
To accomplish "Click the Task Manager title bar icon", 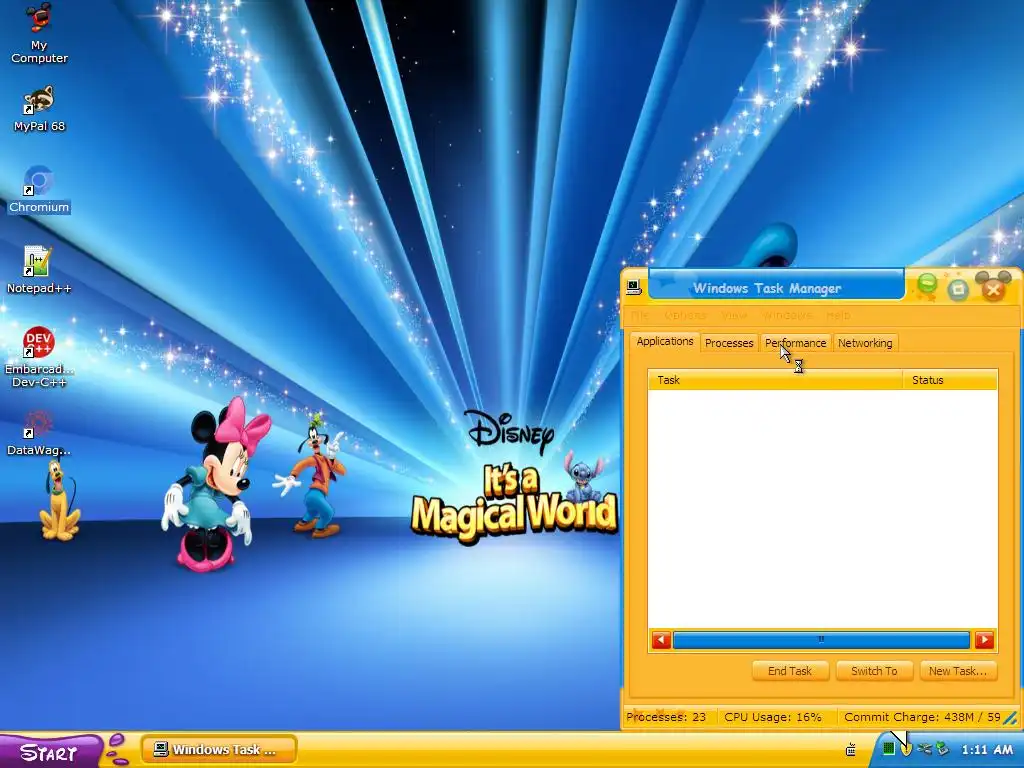I will click(x=633, y=287).
